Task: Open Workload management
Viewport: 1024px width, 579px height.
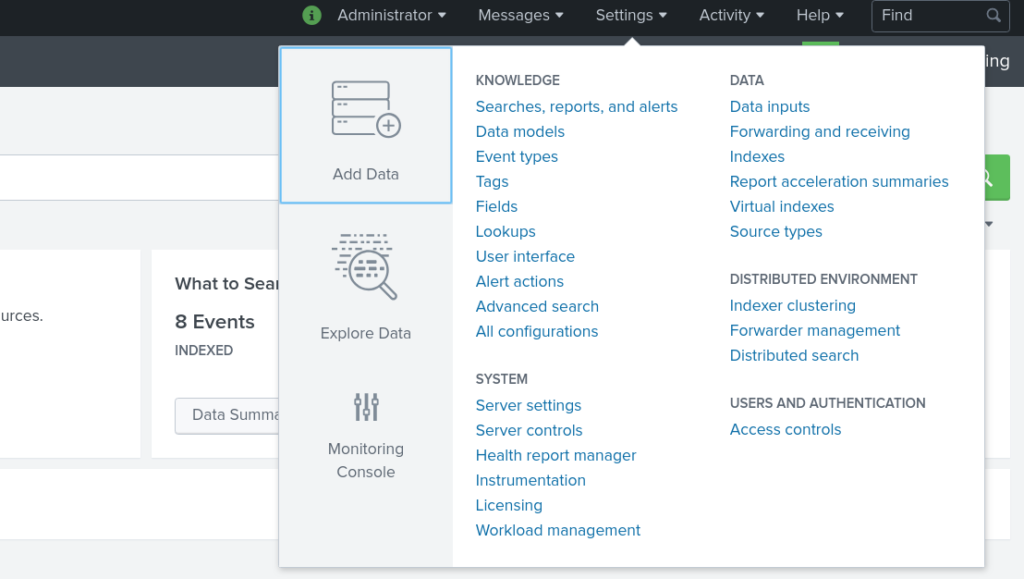Action: (558, 530)
